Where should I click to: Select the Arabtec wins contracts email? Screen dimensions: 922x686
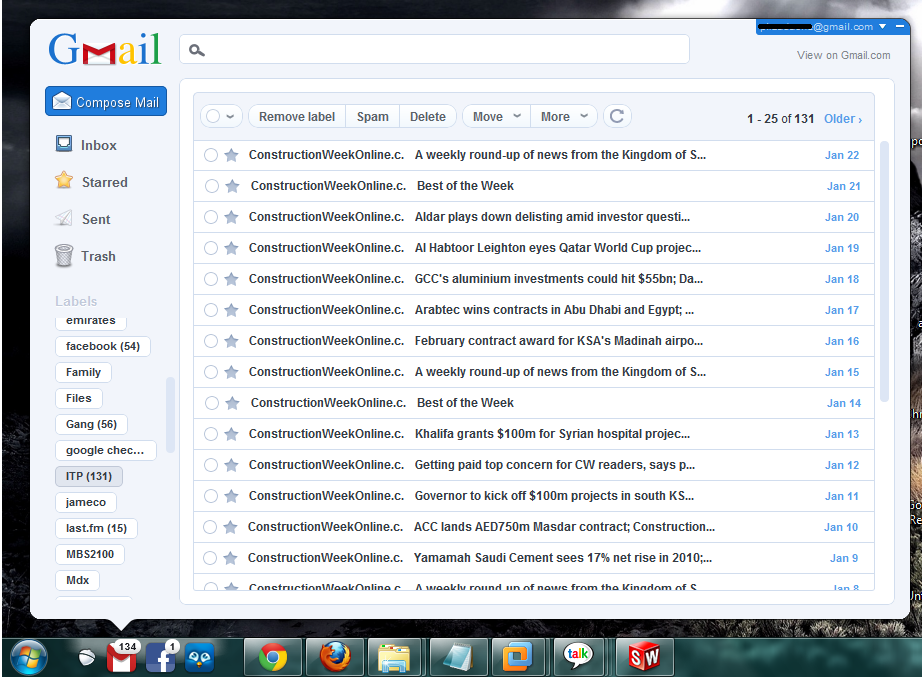211,310
